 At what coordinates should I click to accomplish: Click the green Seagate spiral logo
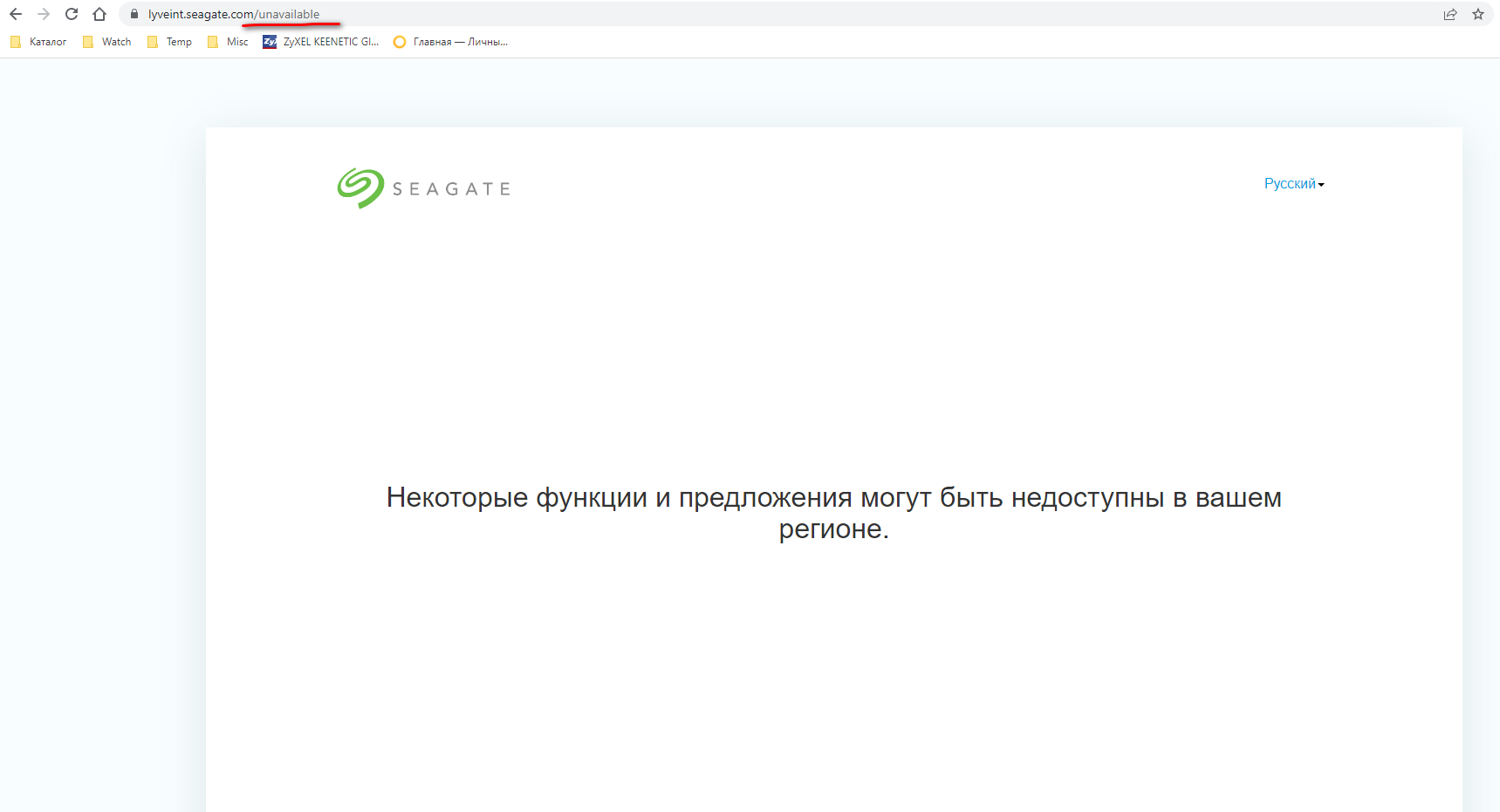[x=360, y=188]
